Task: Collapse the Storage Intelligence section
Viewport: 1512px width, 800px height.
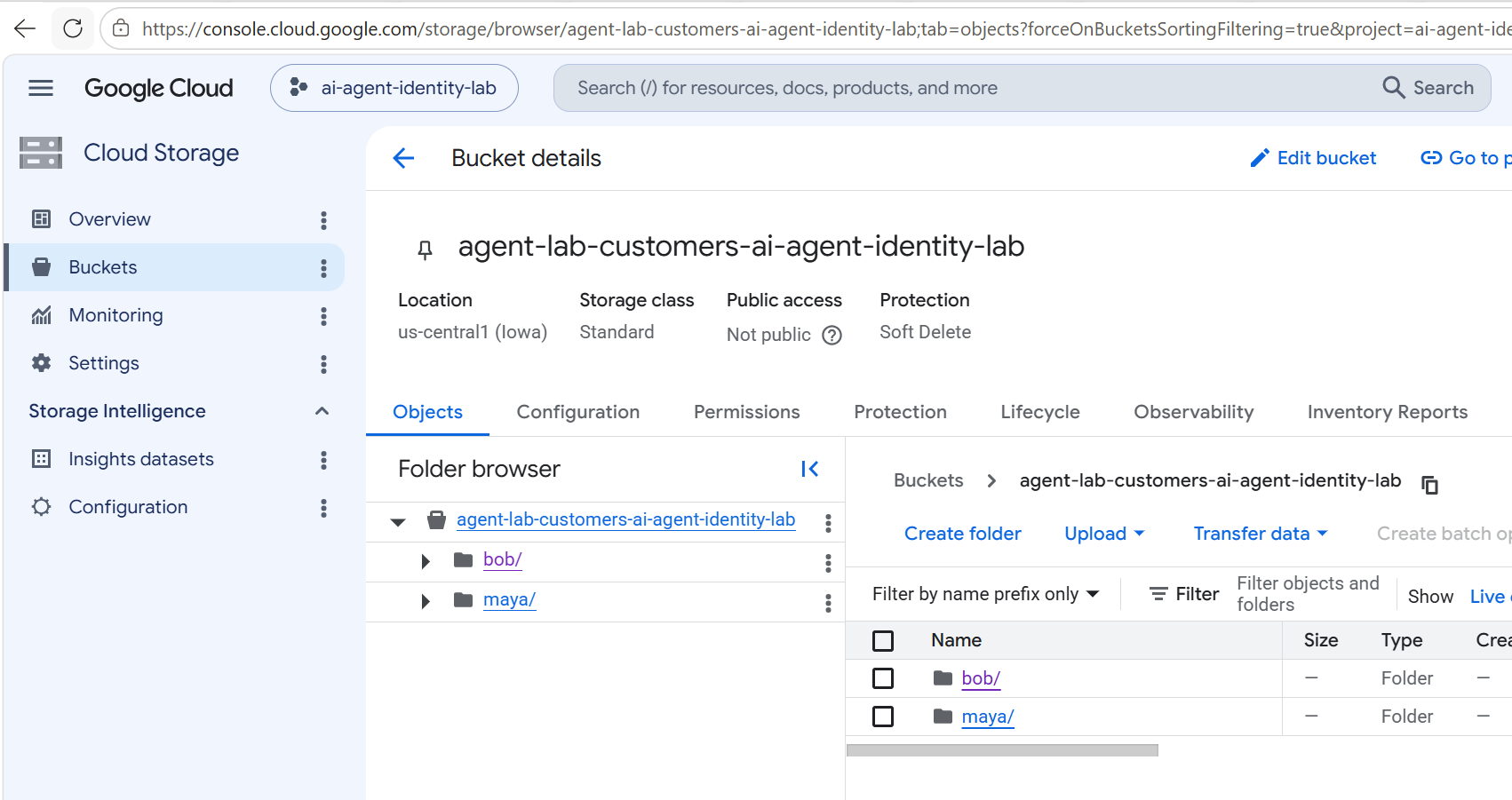Action: click(322, 411)
